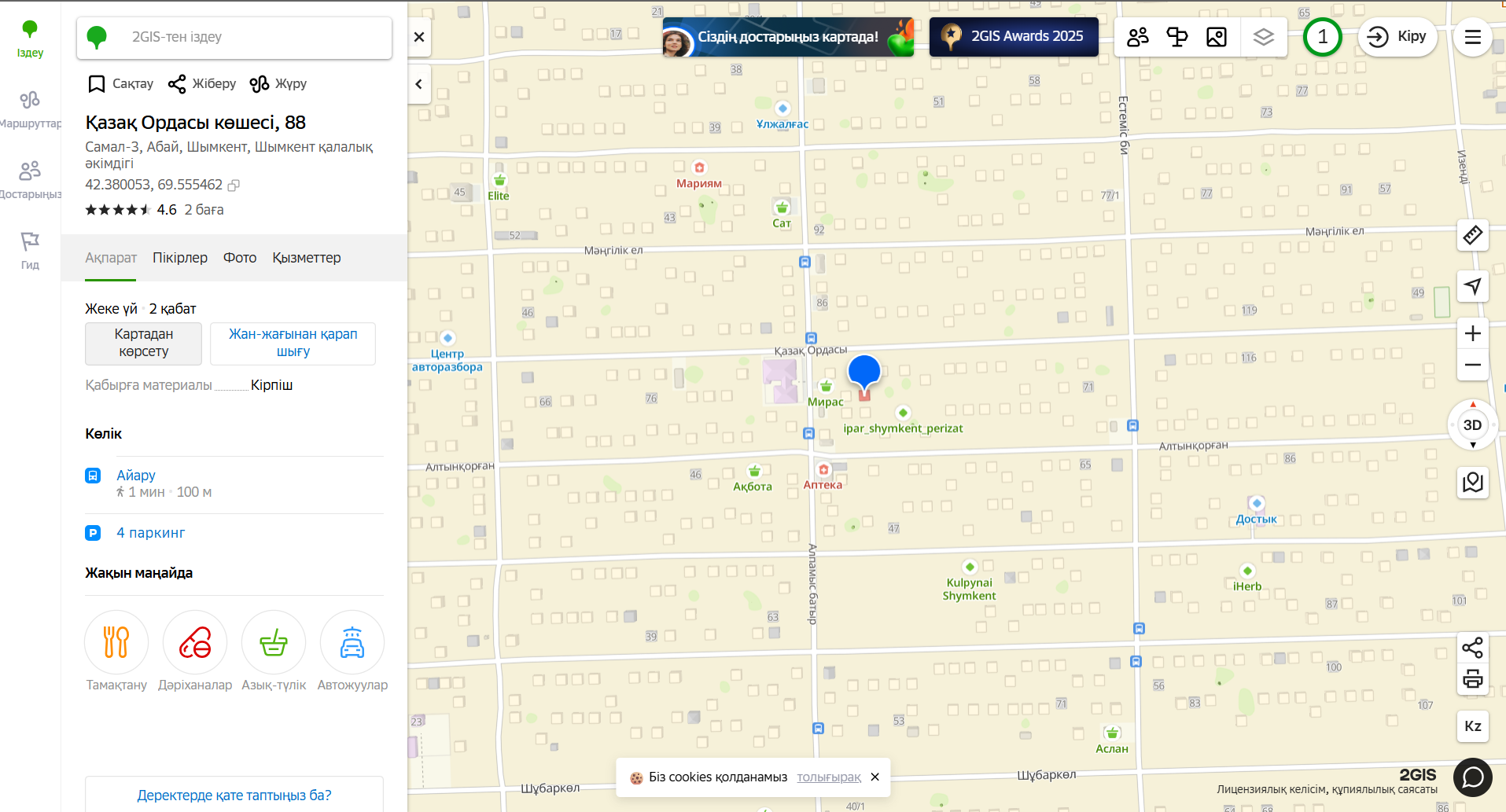Open Достарыңыз friends sidebar item
The height and width of the screenshot is (812, 1506).
30,181
